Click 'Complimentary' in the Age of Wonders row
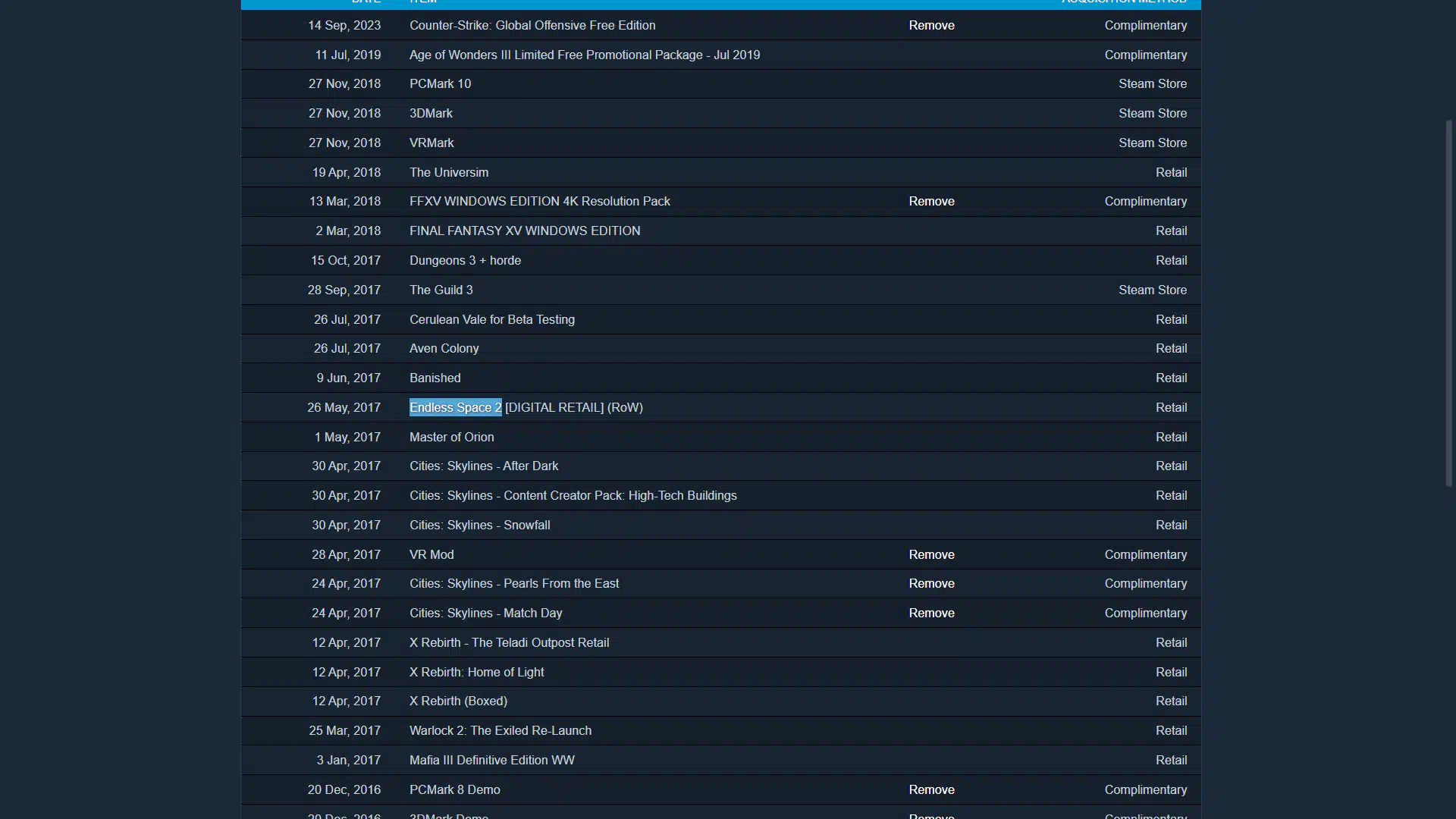This screenshot has width=1456, height=819. 1145,55
